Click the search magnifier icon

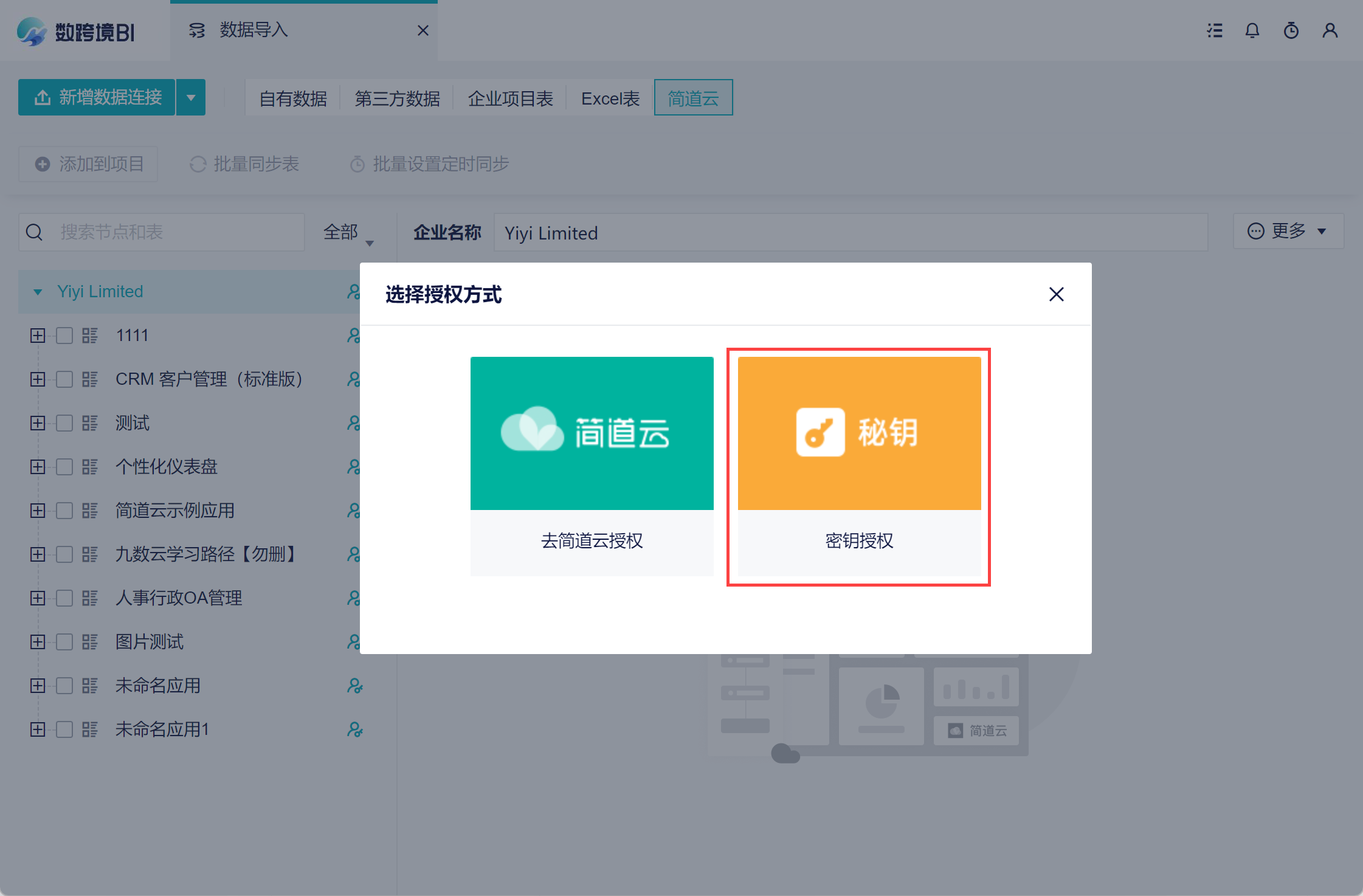tap(35, 232)
